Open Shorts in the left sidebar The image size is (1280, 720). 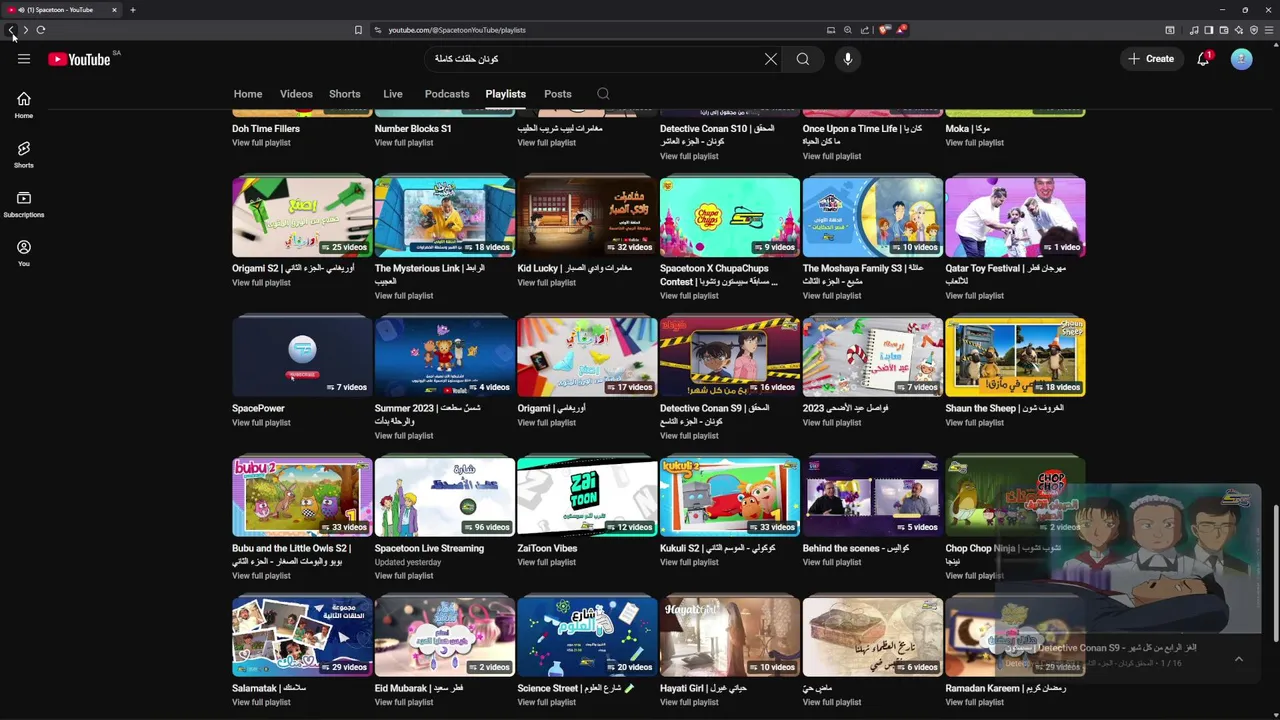click(x=24, y=154)
